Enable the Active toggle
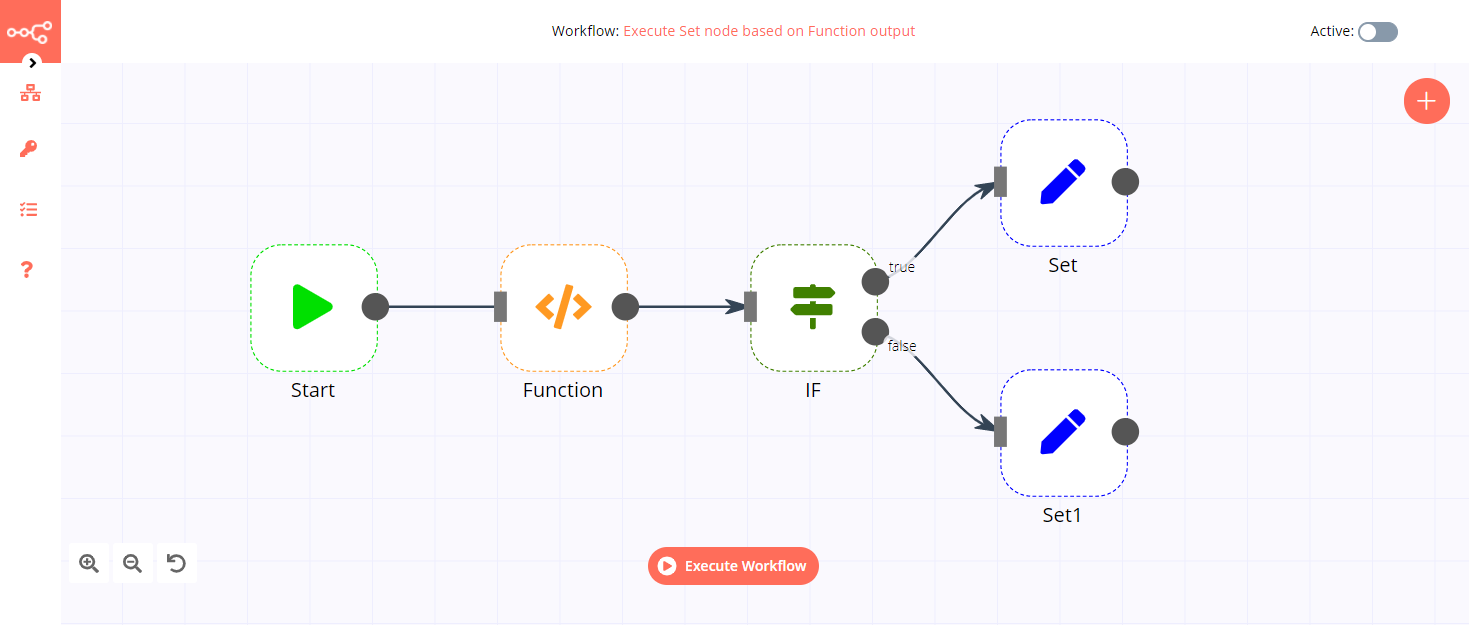Image resolution: width=1469 pixels, height=625 pixels. click(1377, 31)
